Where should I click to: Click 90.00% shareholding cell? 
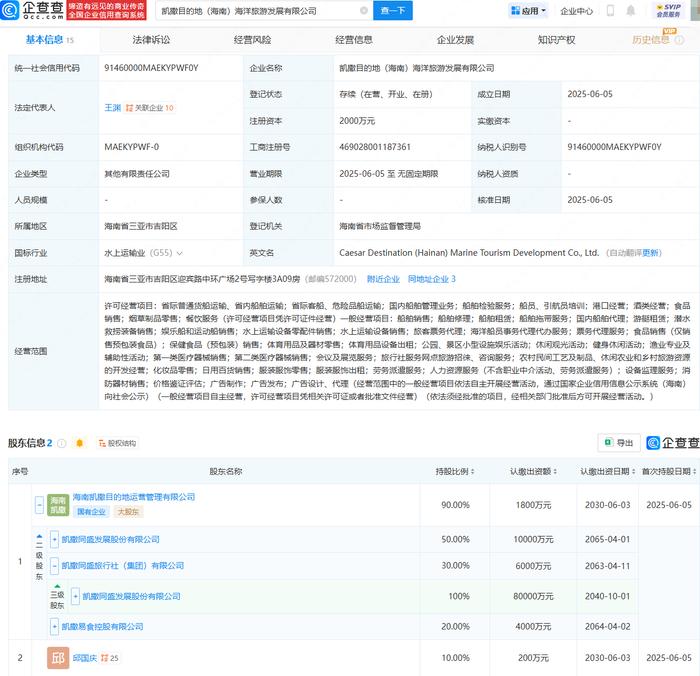[x=455, y=505]
